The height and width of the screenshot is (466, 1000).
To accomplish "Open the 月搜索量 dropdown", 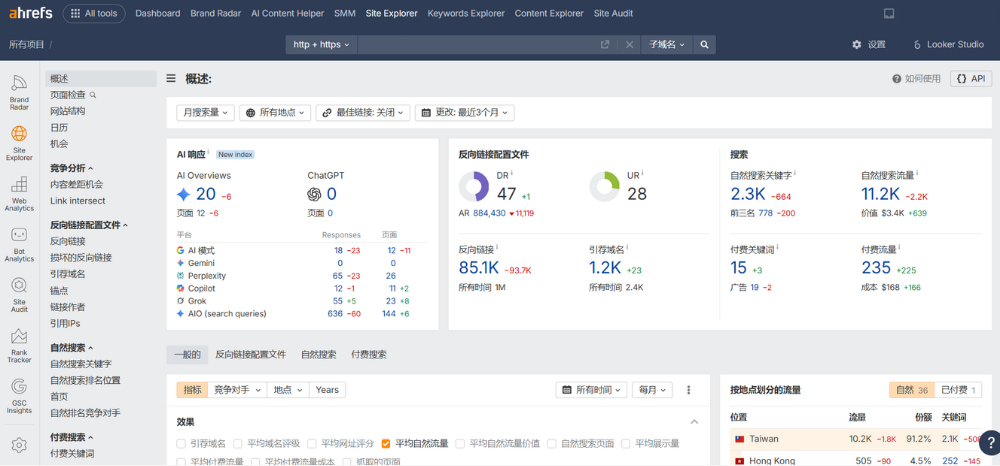I will [x=205, y=113].
